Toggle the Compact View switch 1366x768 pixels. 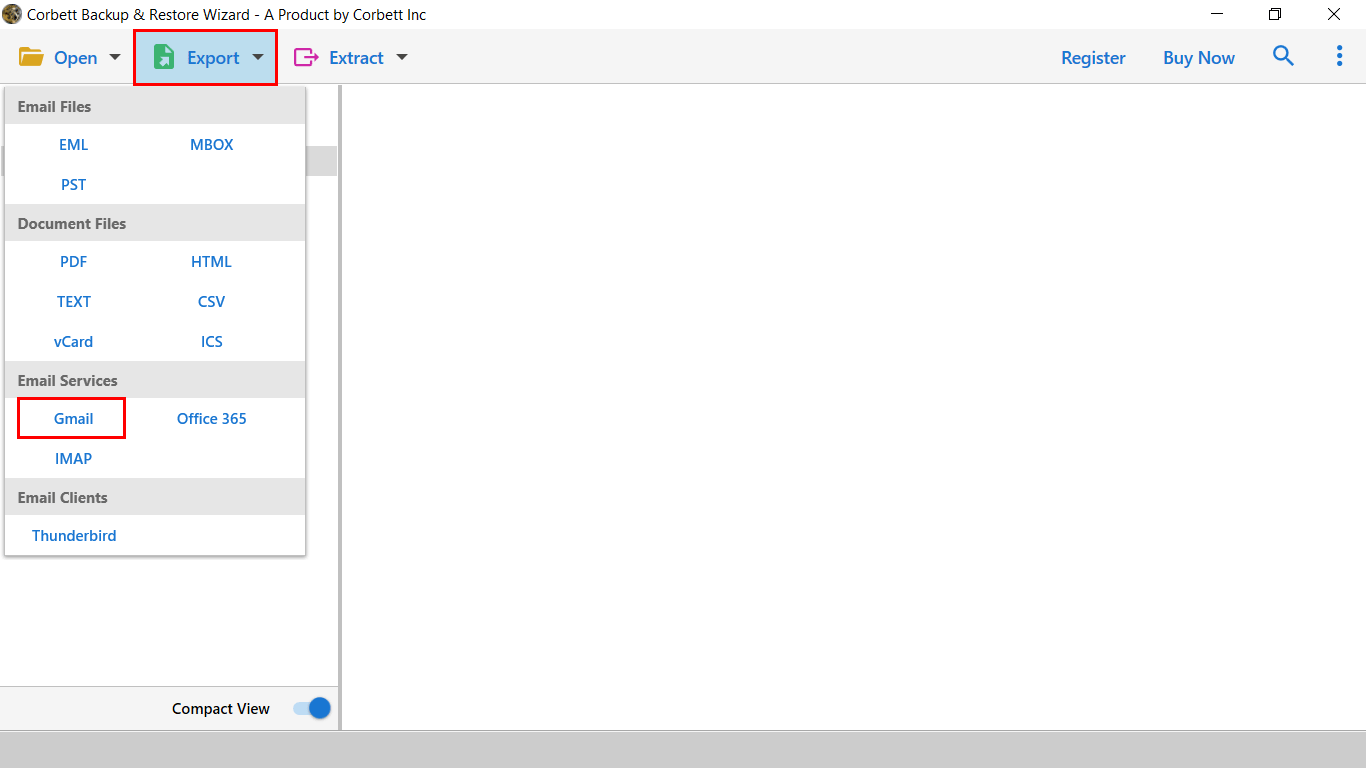click(312, 708)
